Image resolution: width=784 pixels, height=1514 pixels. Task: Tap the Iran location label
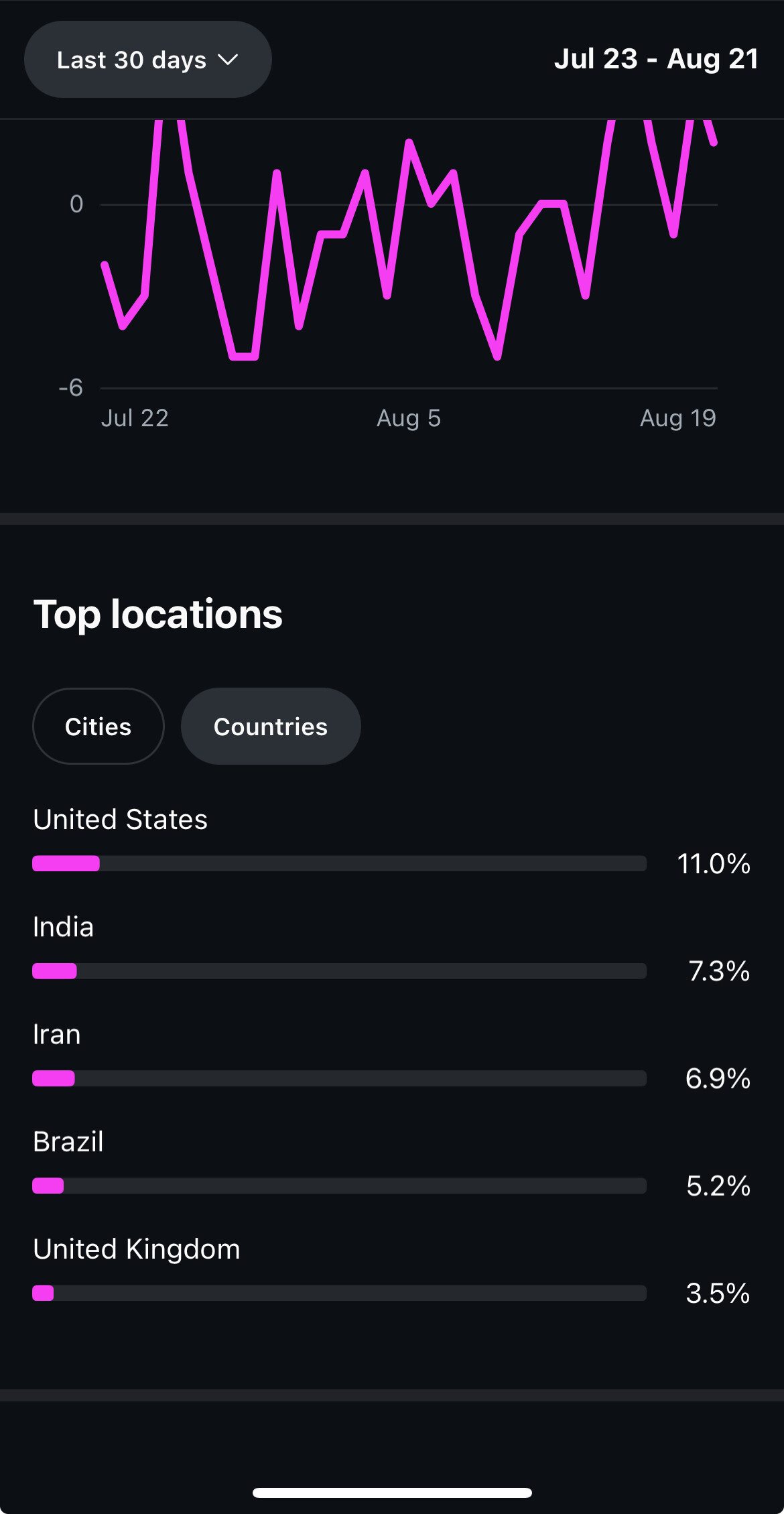pos(57,1035)
